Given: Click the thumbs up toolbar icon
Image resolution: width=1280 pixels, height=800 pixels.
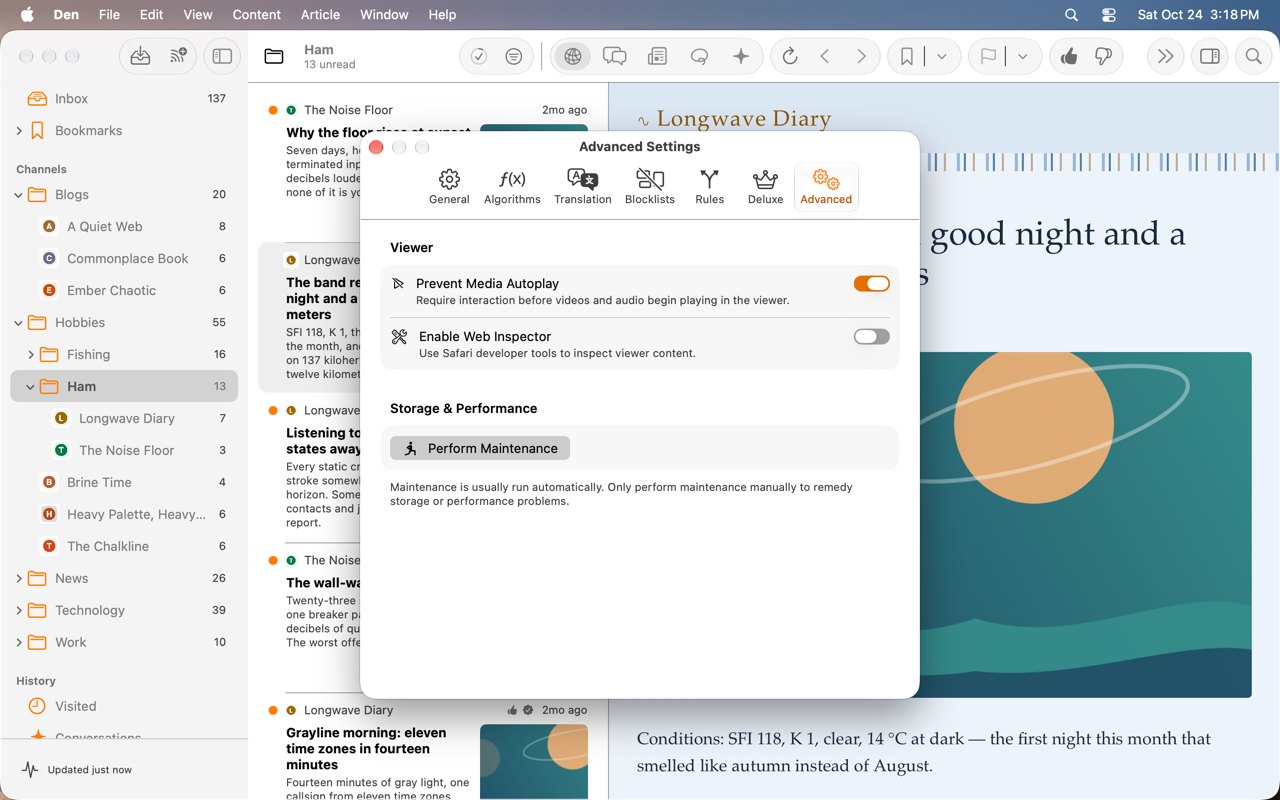Looking at the screenshot, I should (x=1069, y=57).
